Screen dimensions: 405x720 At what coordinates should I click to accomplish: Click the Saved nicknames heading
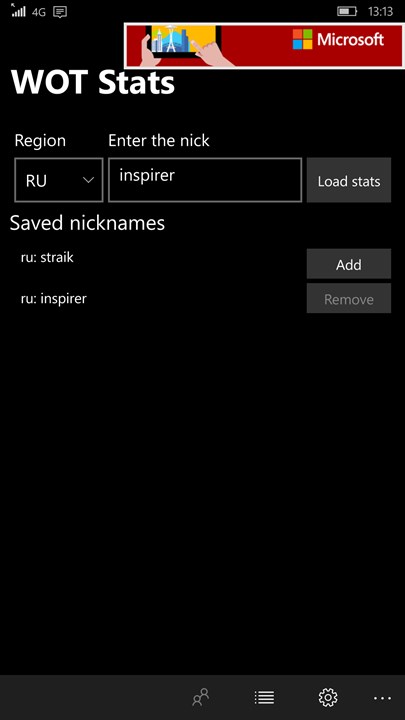[87, 223]
